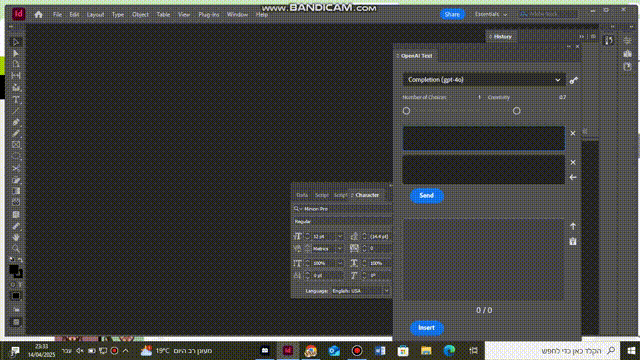Clear the first prompt box with X
Viewport: 640px width, 360px height.
[573, 133]
